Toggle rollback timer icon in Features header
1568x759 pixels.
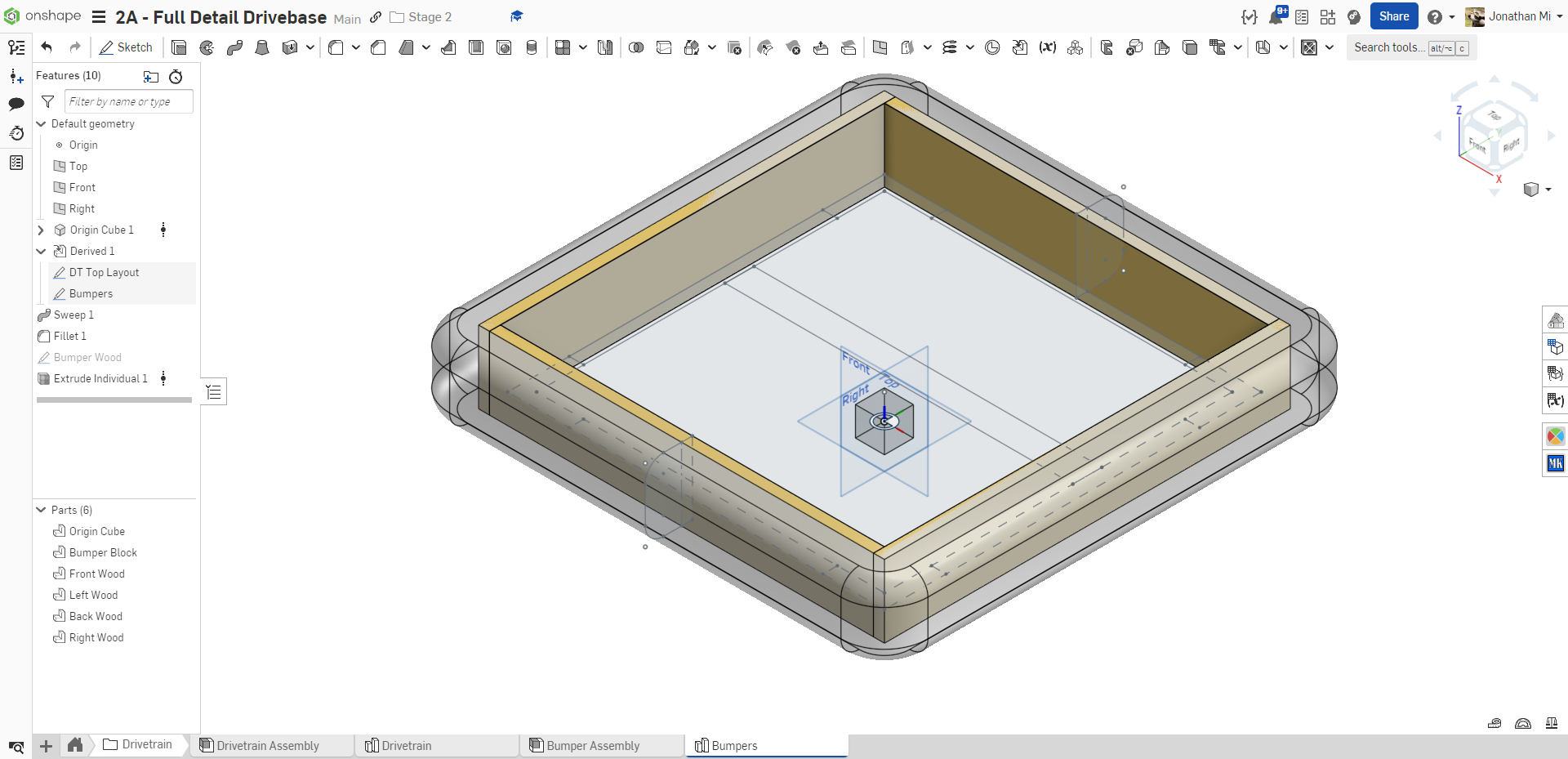(x=176, y=77)
